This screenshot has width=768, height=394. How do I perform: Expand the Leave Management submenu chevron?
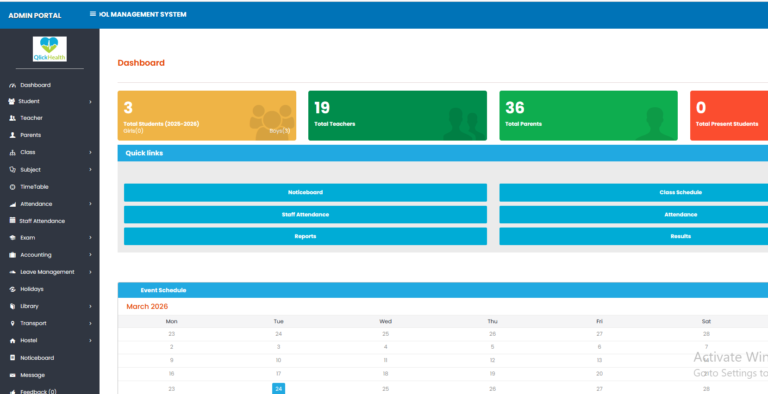tap(91, 272)
